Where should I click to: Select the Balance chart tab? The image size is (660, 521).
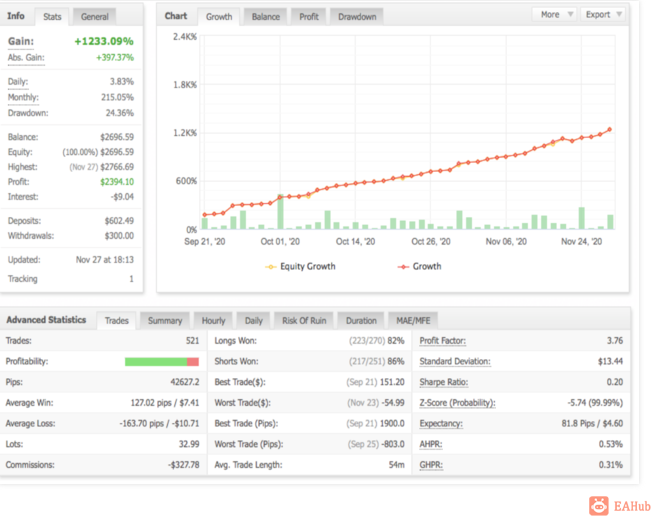click(266, 17)
